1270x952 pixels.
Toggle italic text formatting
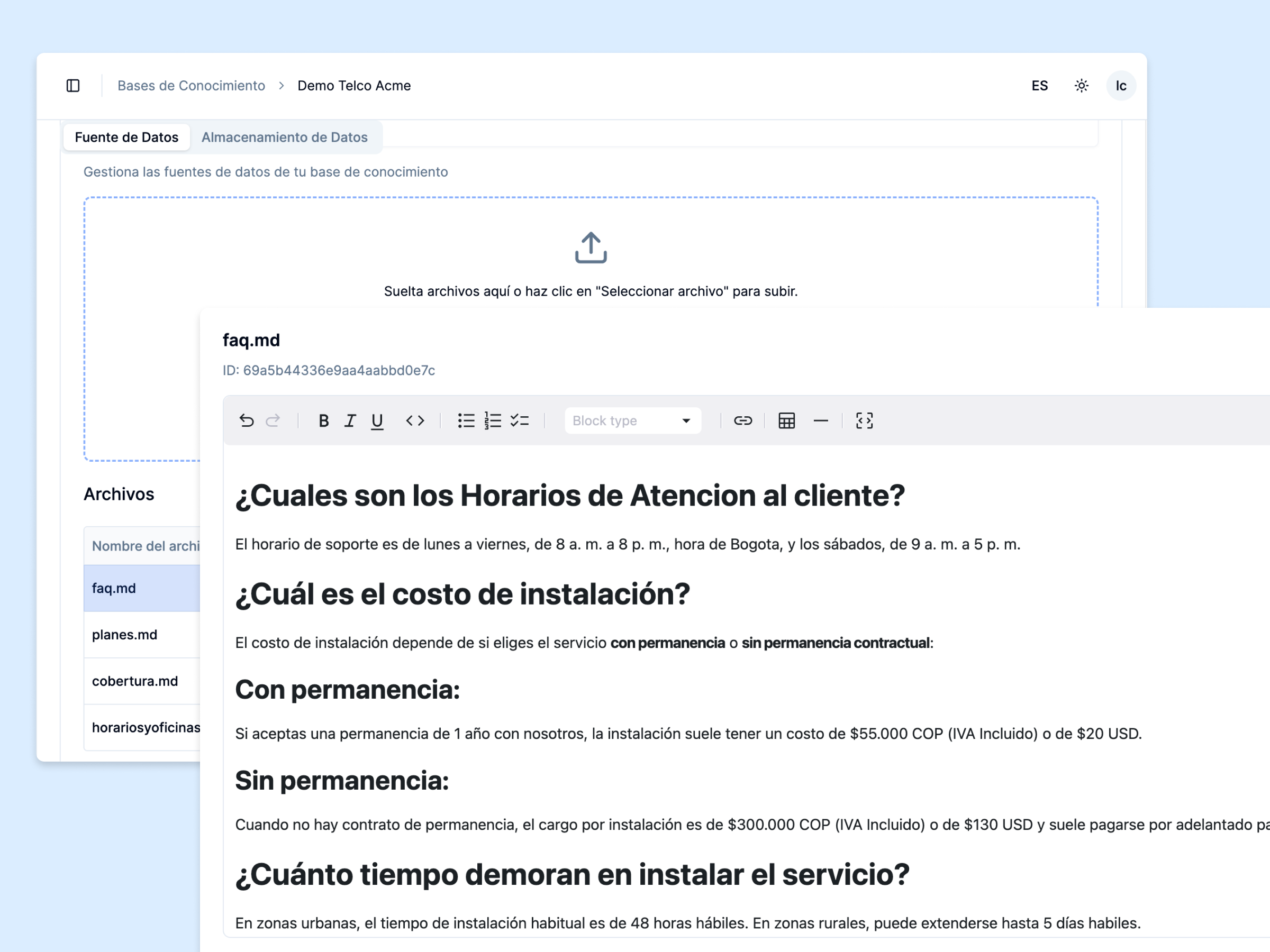click(350, 420)
